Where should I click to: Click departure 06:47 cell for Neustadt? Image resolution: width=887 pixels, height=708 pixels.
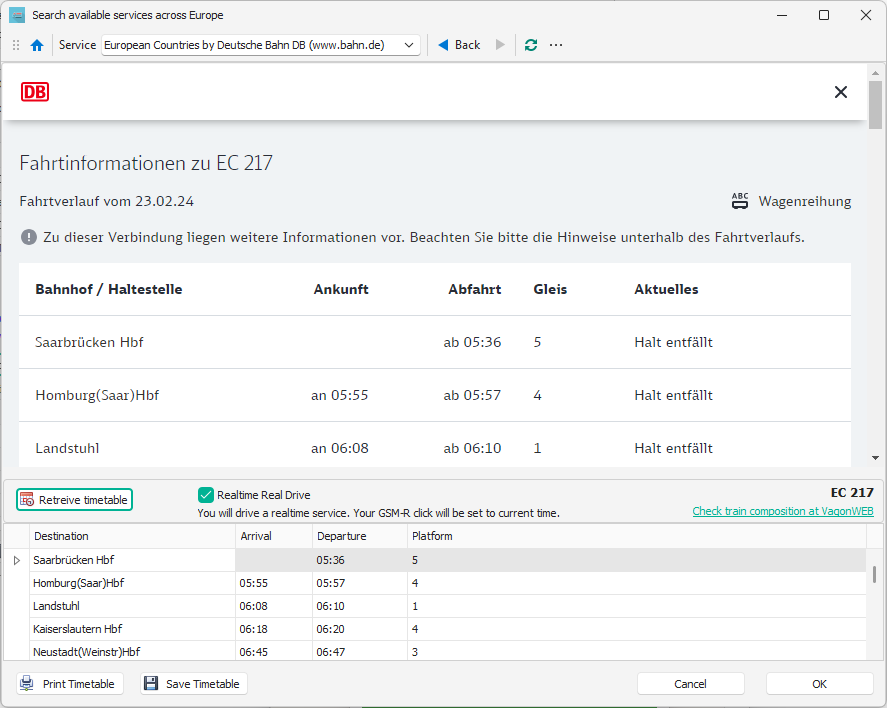point(360,651)
